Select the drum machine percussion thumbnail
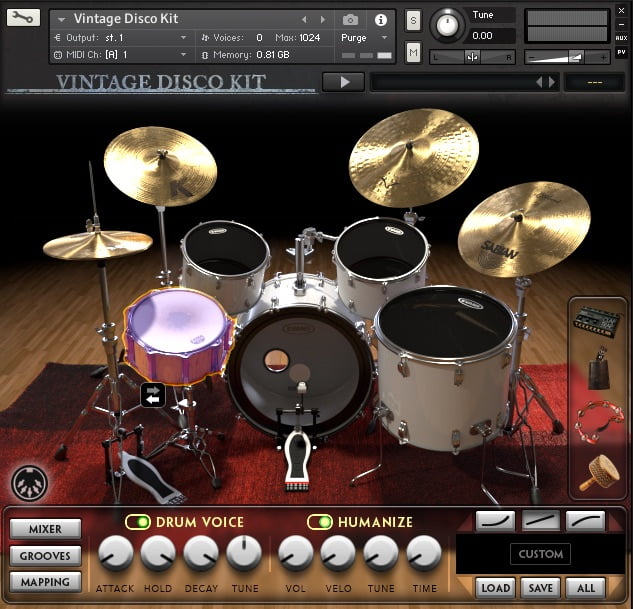Screen dimensions: 633x609 (x=597, y=321)
